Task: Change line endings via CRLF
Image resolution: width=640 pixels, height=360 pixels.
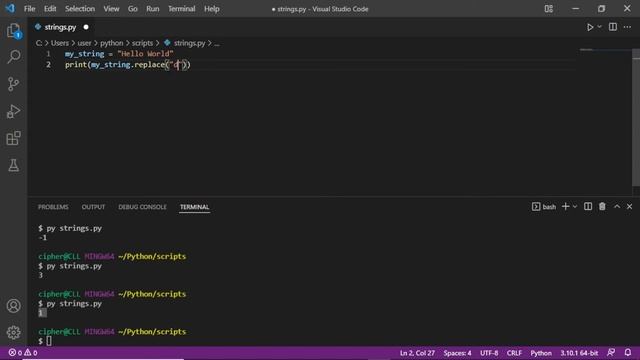Action: pyautogui.click(x=514, y=353)
